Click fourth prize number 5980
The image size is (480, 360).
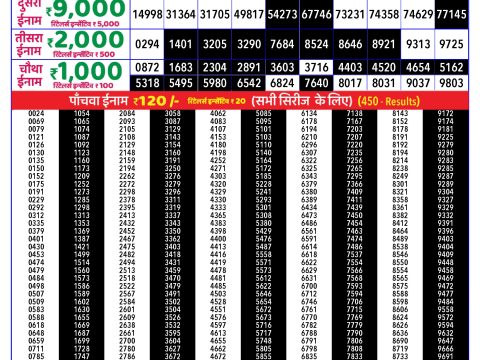[215, 83]
